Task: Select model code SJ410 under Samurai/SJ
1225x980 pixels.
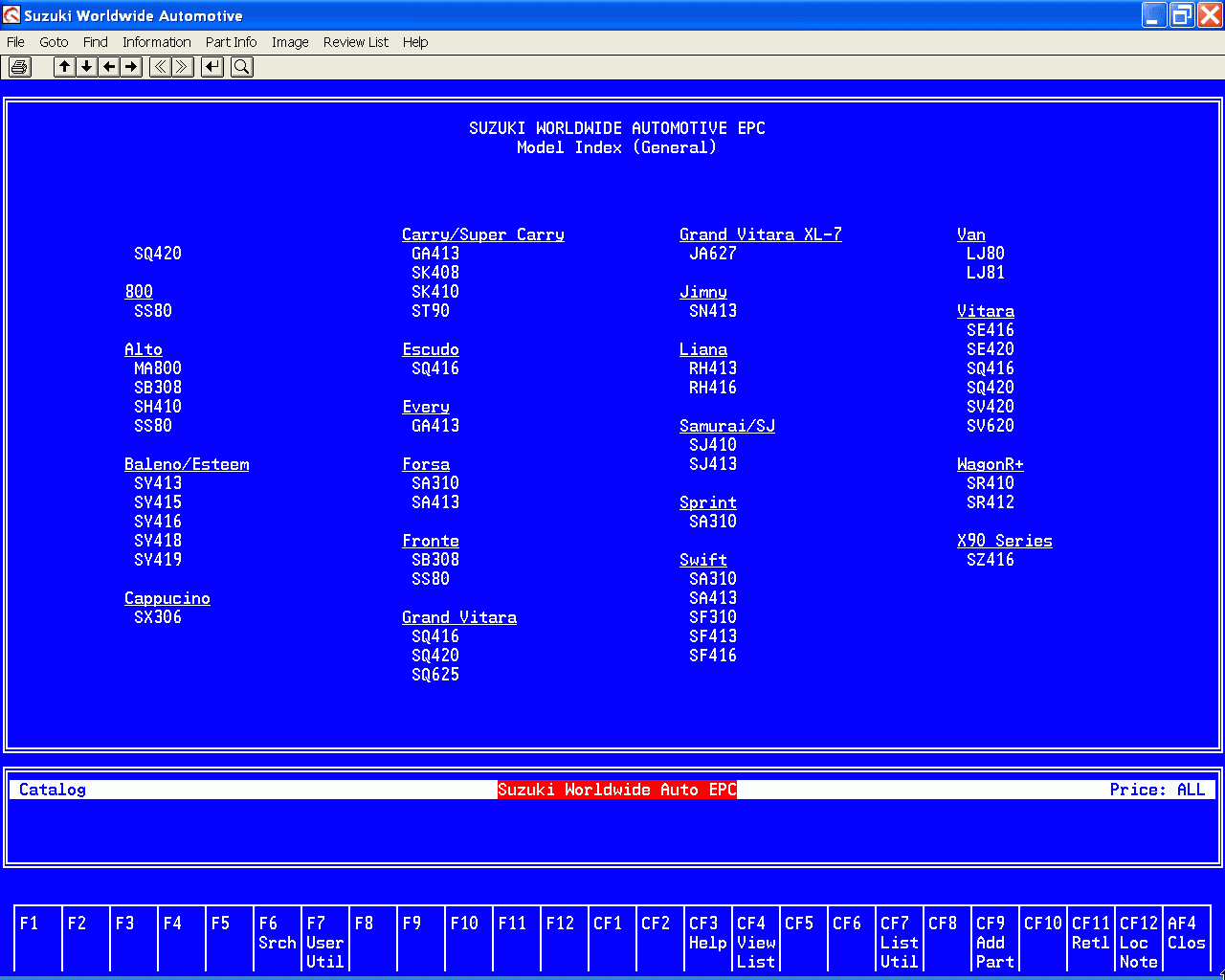Action: click(713, 445)
